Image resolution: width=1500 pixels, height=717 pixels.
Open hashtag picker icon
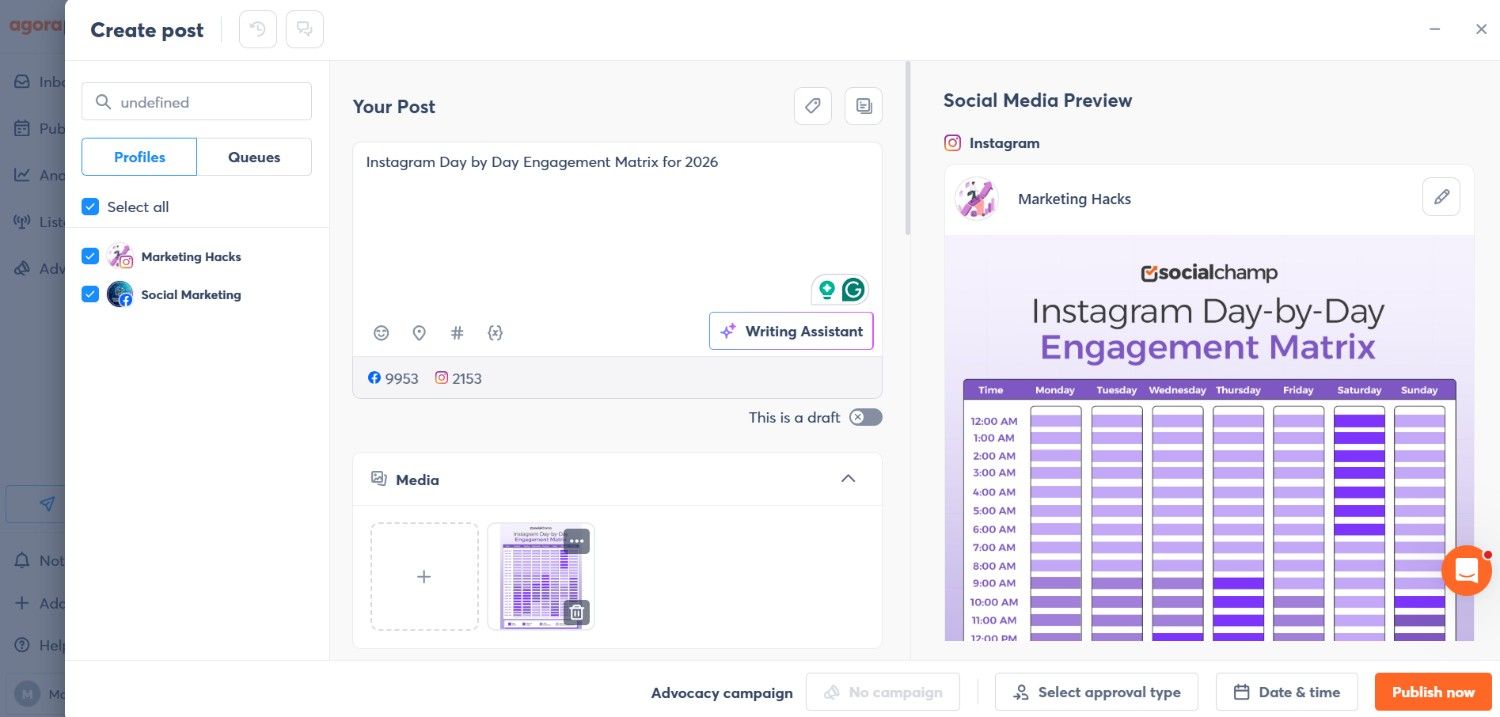tap(457, 332)
